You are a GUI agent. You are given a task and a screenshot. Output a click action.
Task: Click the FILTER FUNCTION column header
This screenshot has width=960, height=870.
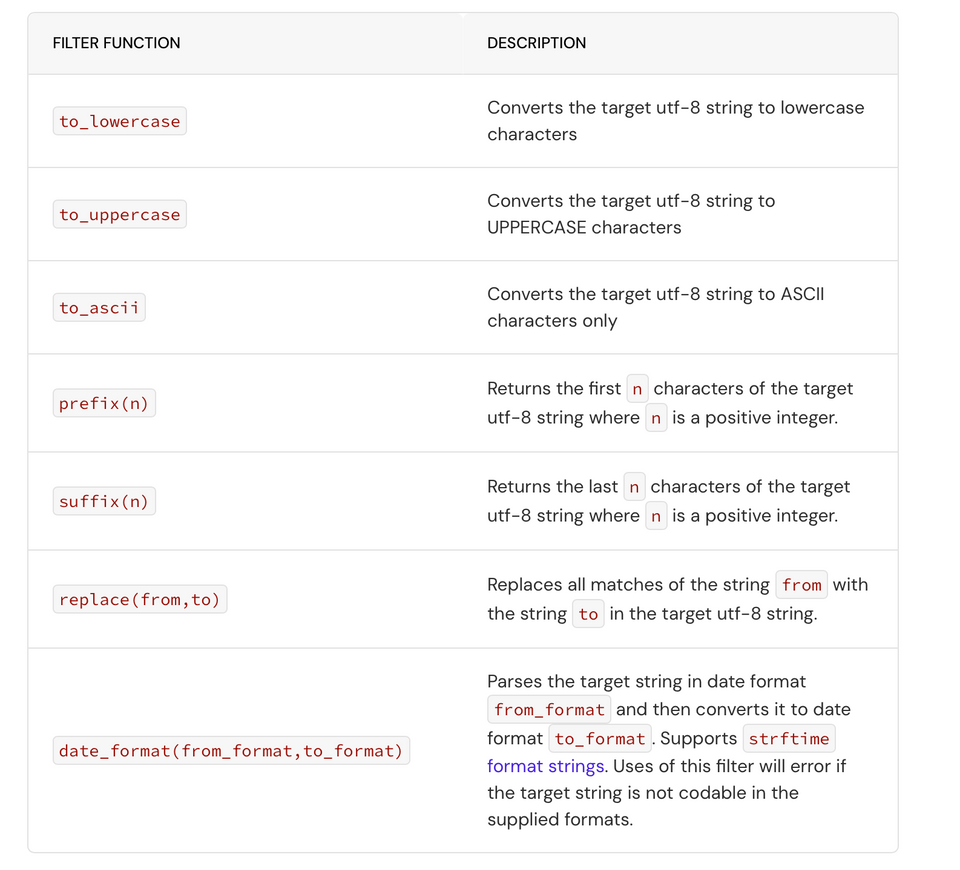click(116, 43)
